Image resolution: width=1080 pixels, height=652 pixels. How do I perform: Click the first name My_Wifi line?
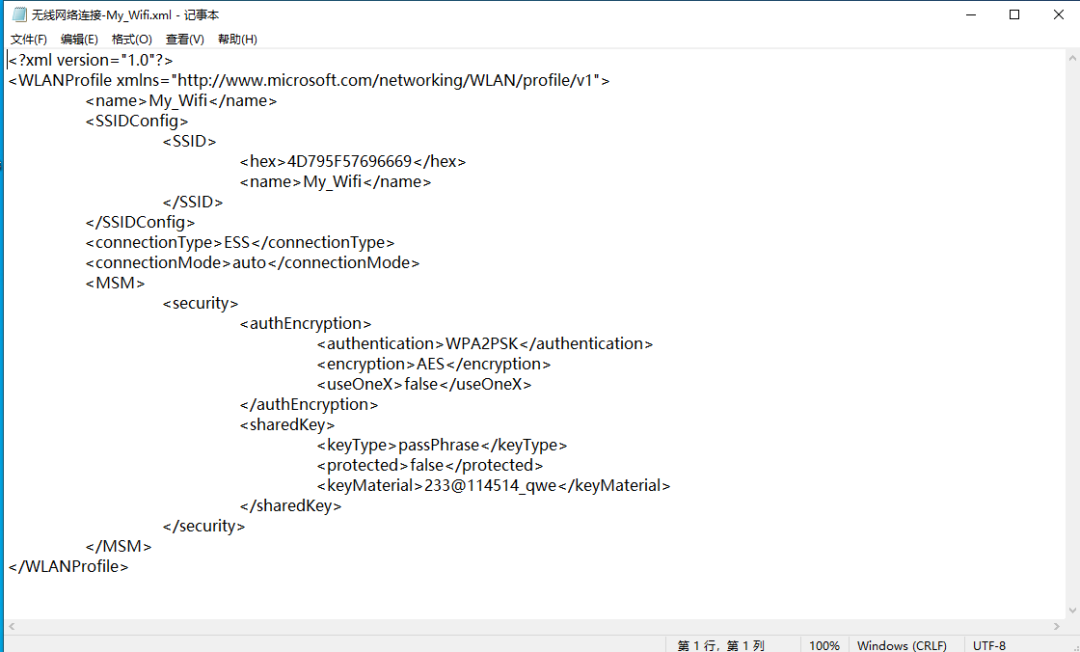181,101
